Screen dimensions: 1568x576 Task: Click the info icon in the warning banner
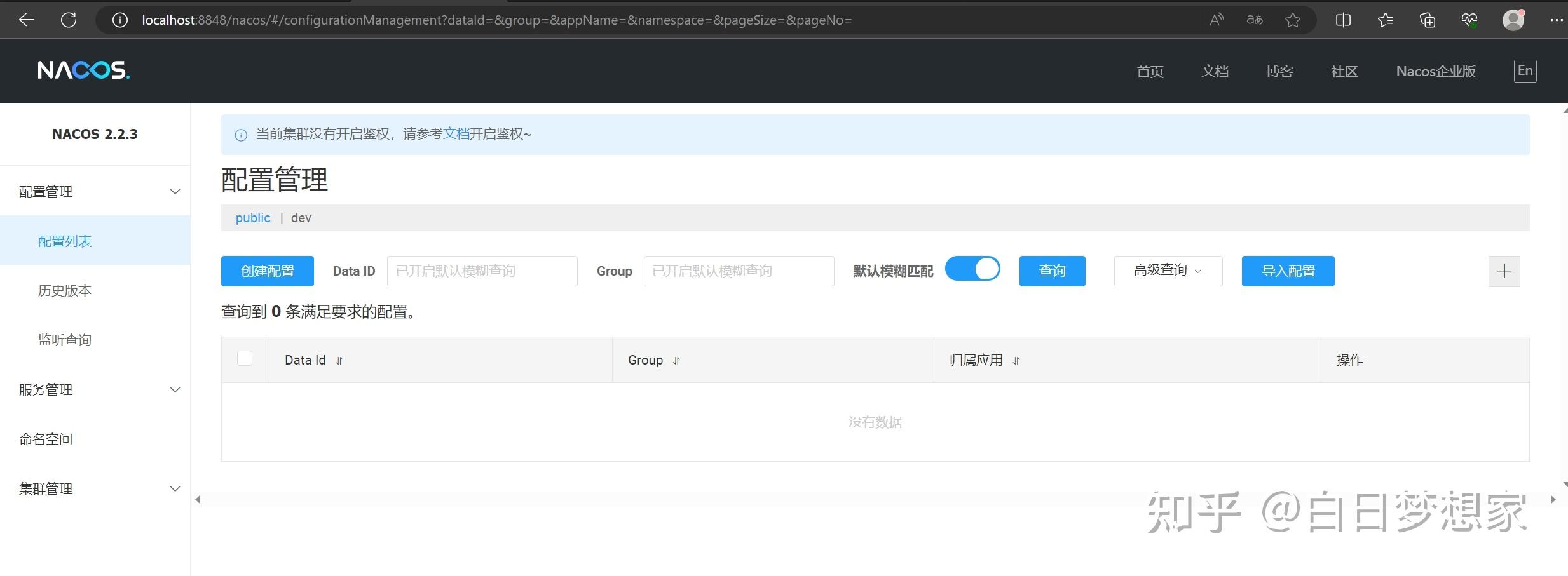click(240, 135)
